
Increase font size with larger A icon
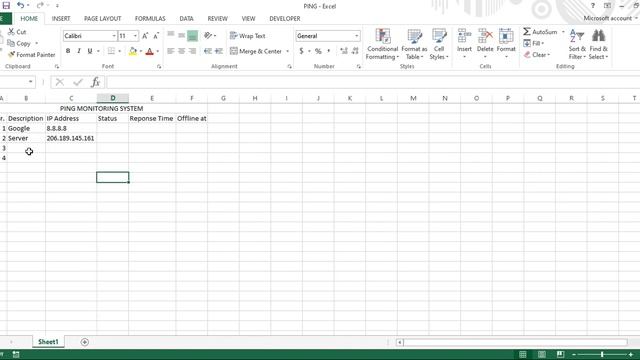pyautogui.click(x=145, y=36)
